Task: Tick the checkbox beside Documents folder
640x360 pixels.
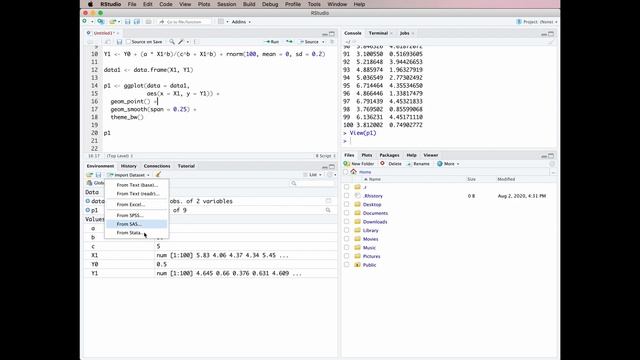Action: [347, 213]
